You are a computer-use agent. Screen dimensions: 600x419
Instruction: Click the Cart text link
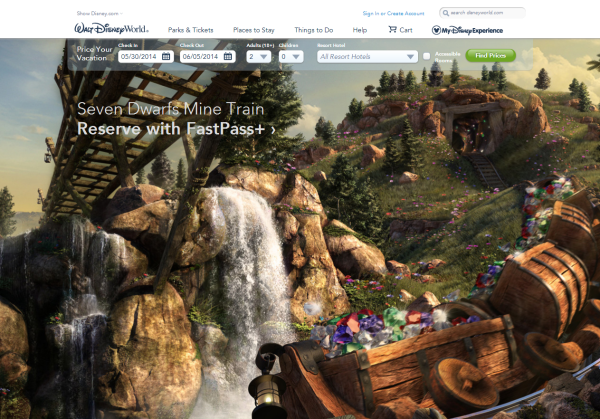406,30
